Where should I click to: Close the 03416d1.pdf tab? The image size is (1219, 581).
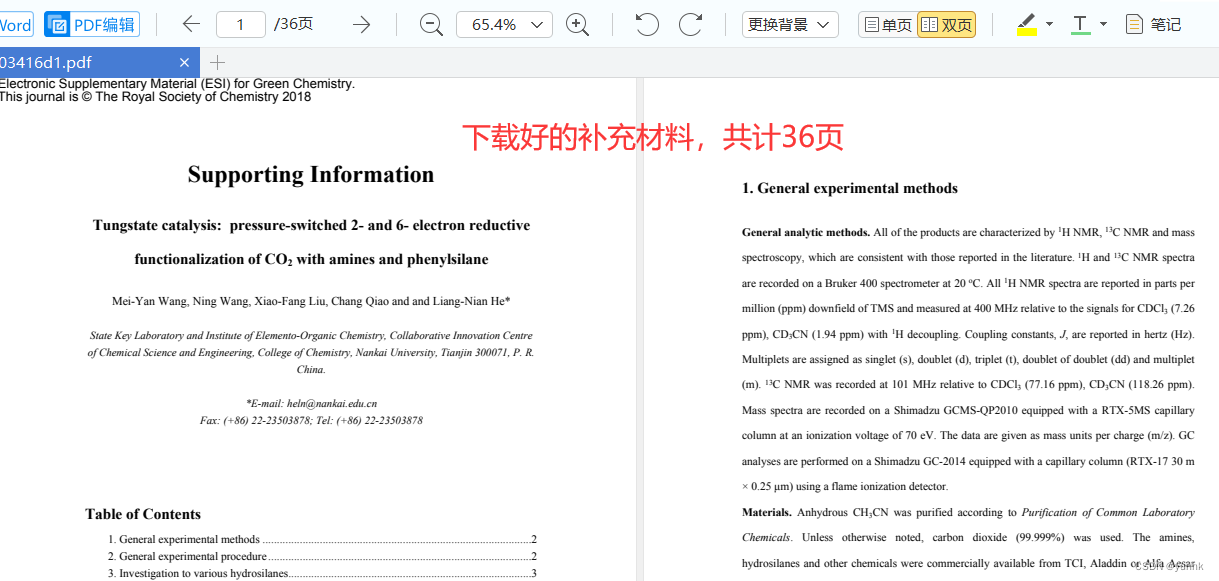point(184,62)
